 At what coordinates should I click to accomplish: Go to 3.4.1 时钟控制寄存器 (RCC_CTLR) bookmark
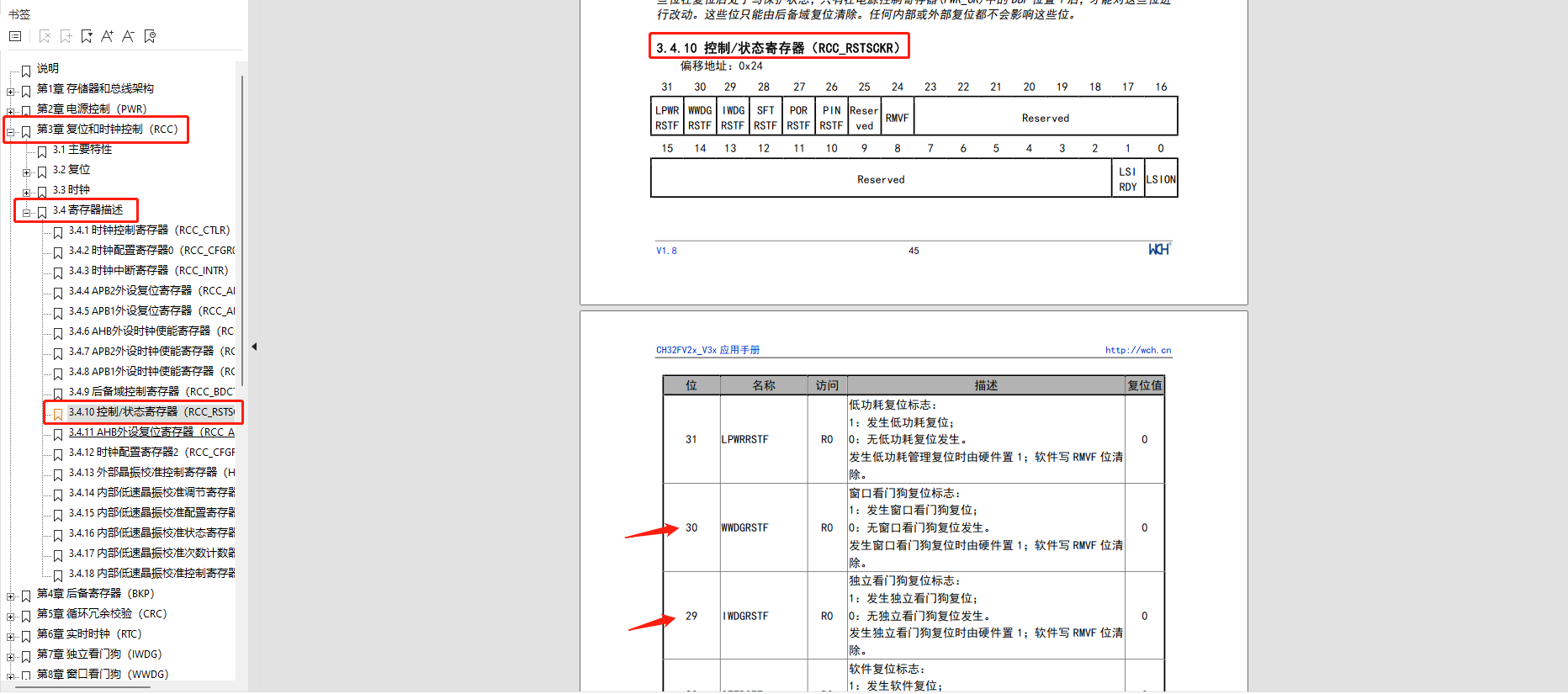149,230
